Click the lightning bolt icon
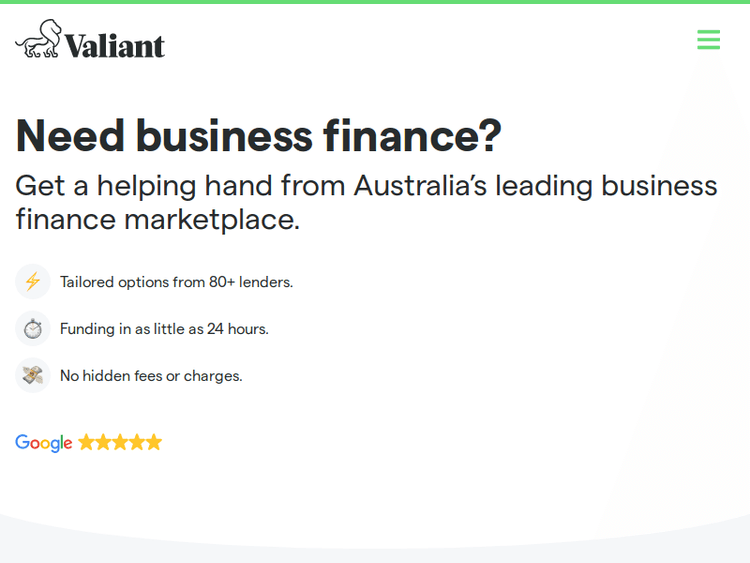 coord(33,282)
